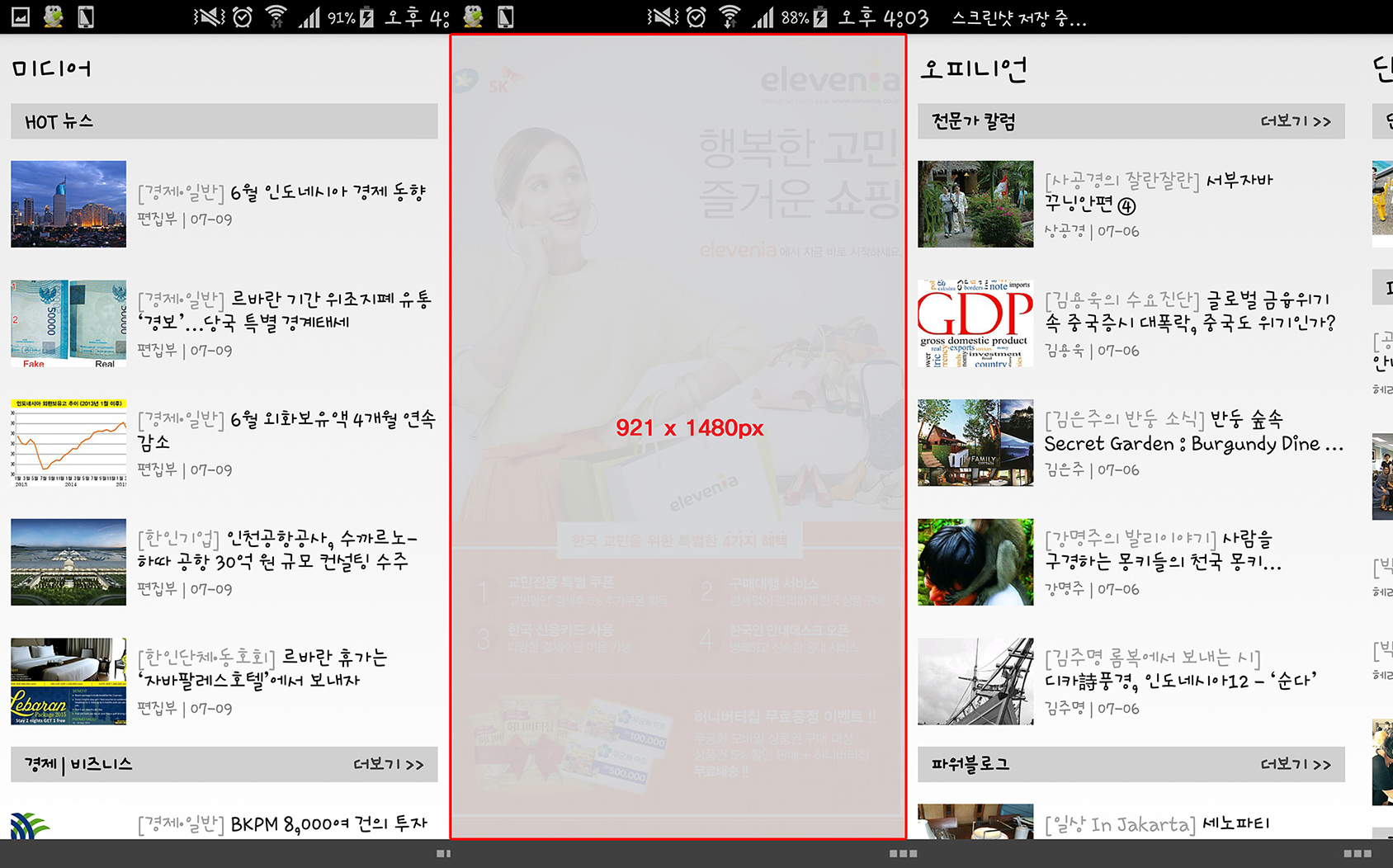Tap '스크린샷 저장 중...' notification text

coord(1019,18)
